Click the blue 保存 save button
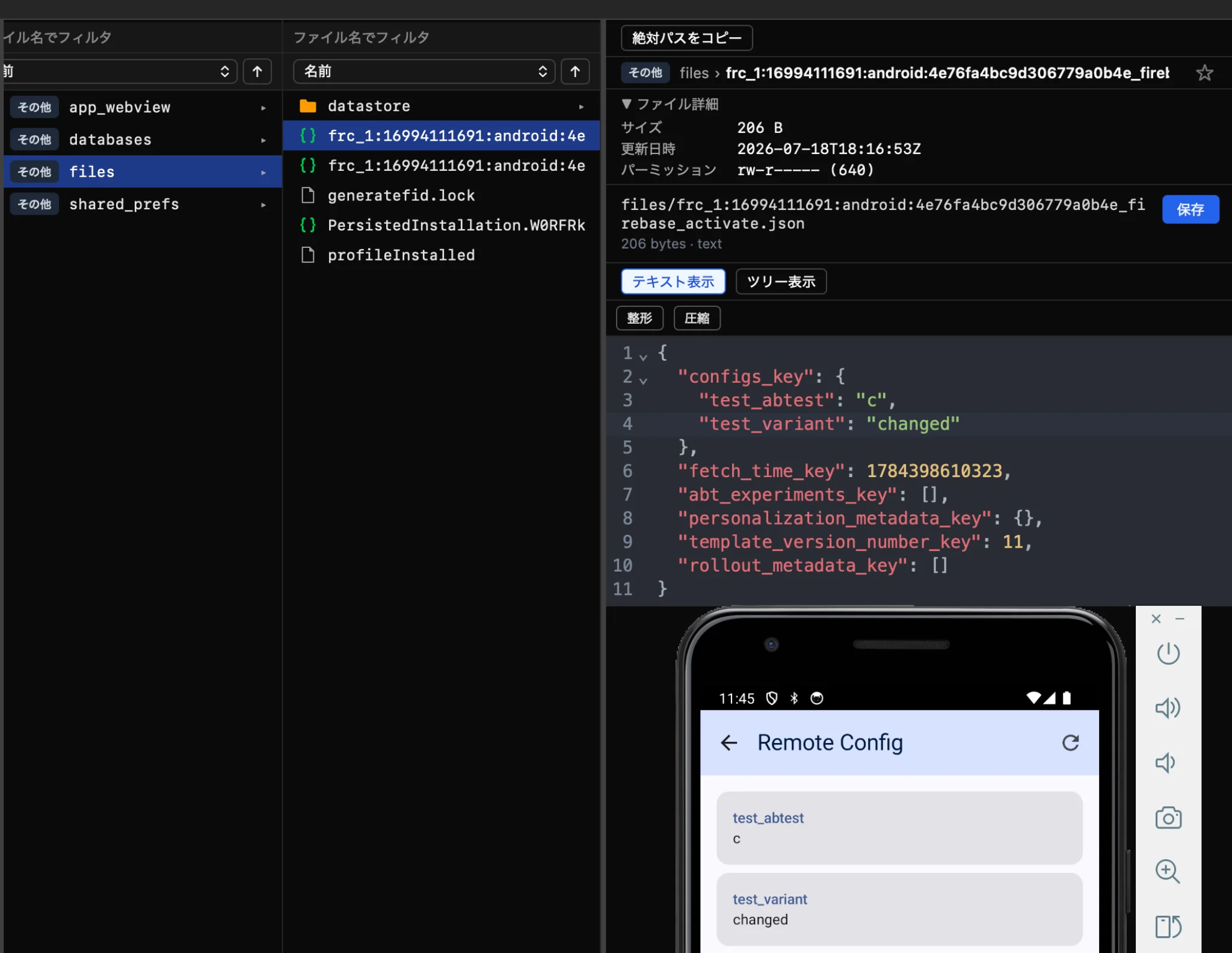Viewport: 1232px width, 953px height. point(1190,209)
